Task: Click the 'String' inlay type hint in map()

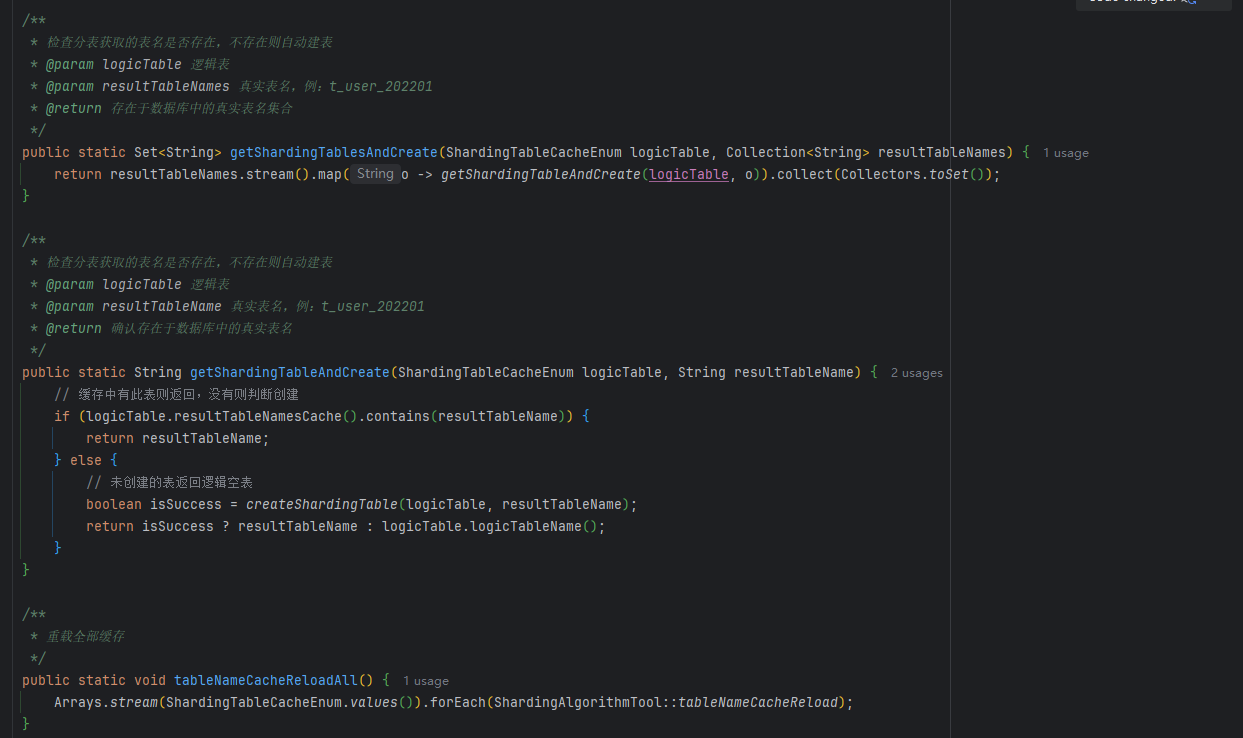Action: (375, 174)
